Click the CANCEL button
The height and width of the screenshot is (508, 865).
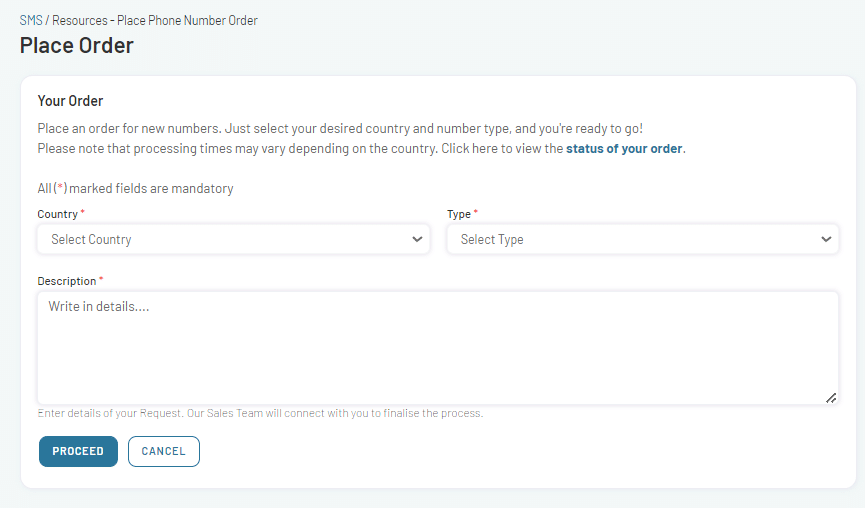[164, 451]
